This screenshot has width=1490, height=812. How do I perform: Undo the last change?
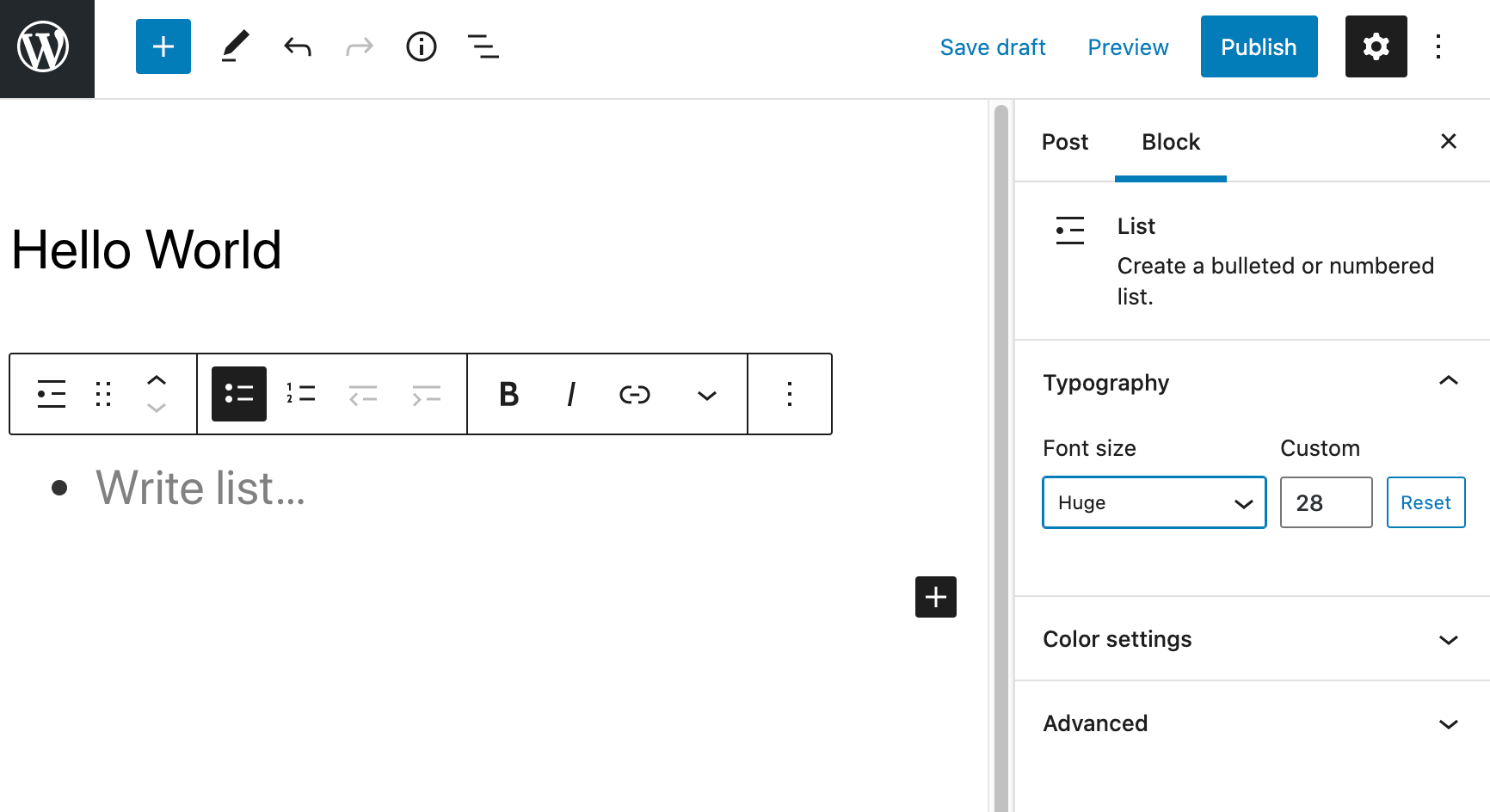pyautogui.click(x=298, y=46)
